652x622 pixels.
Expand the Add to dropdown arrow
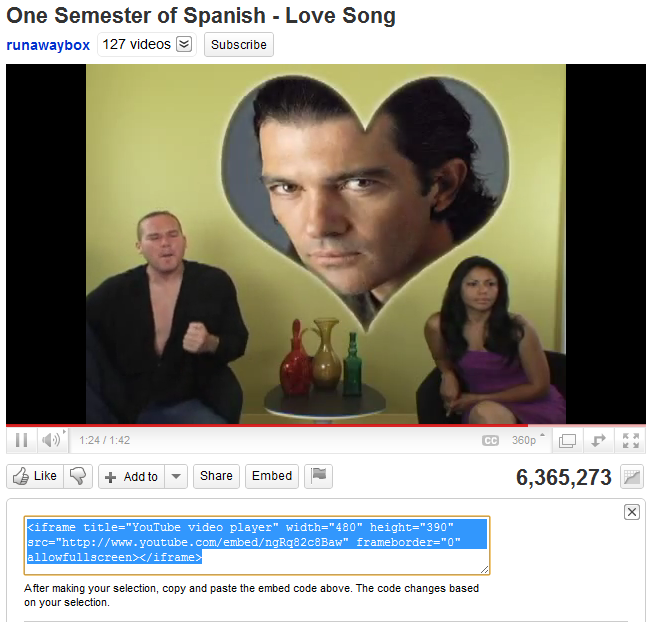tap(176, 476)
